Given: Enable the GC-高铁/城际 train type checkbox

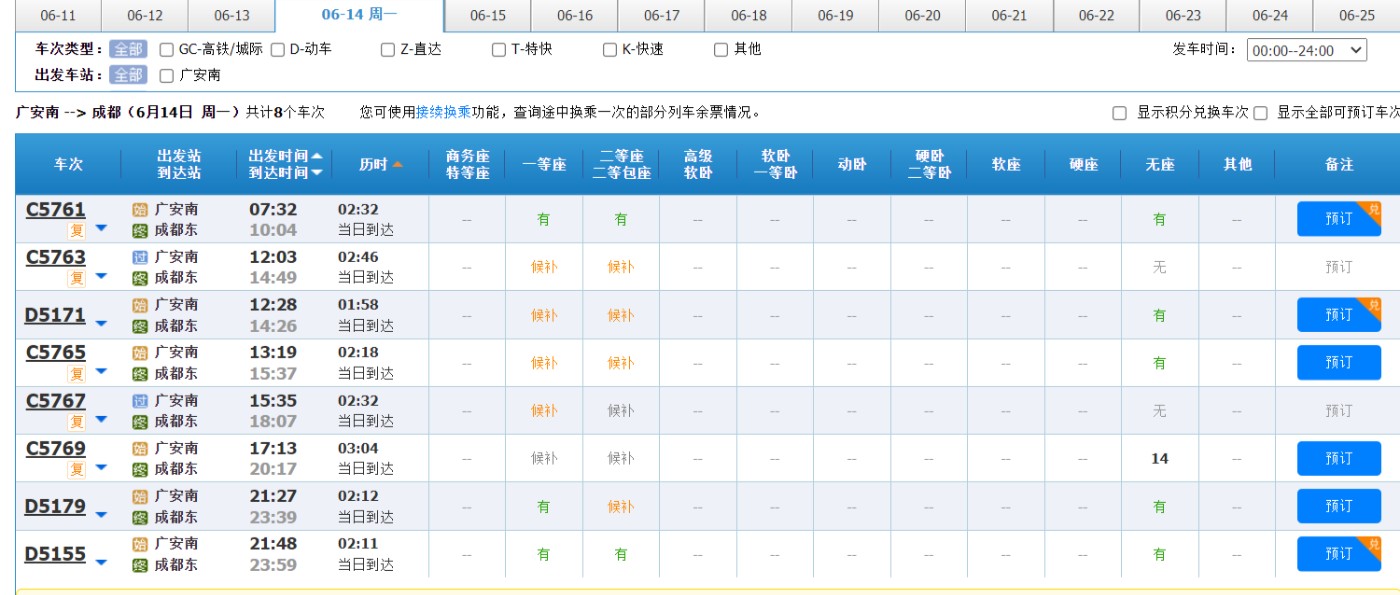Looking at the screenshot, I should pyautogui.click(x=167, y=50).
